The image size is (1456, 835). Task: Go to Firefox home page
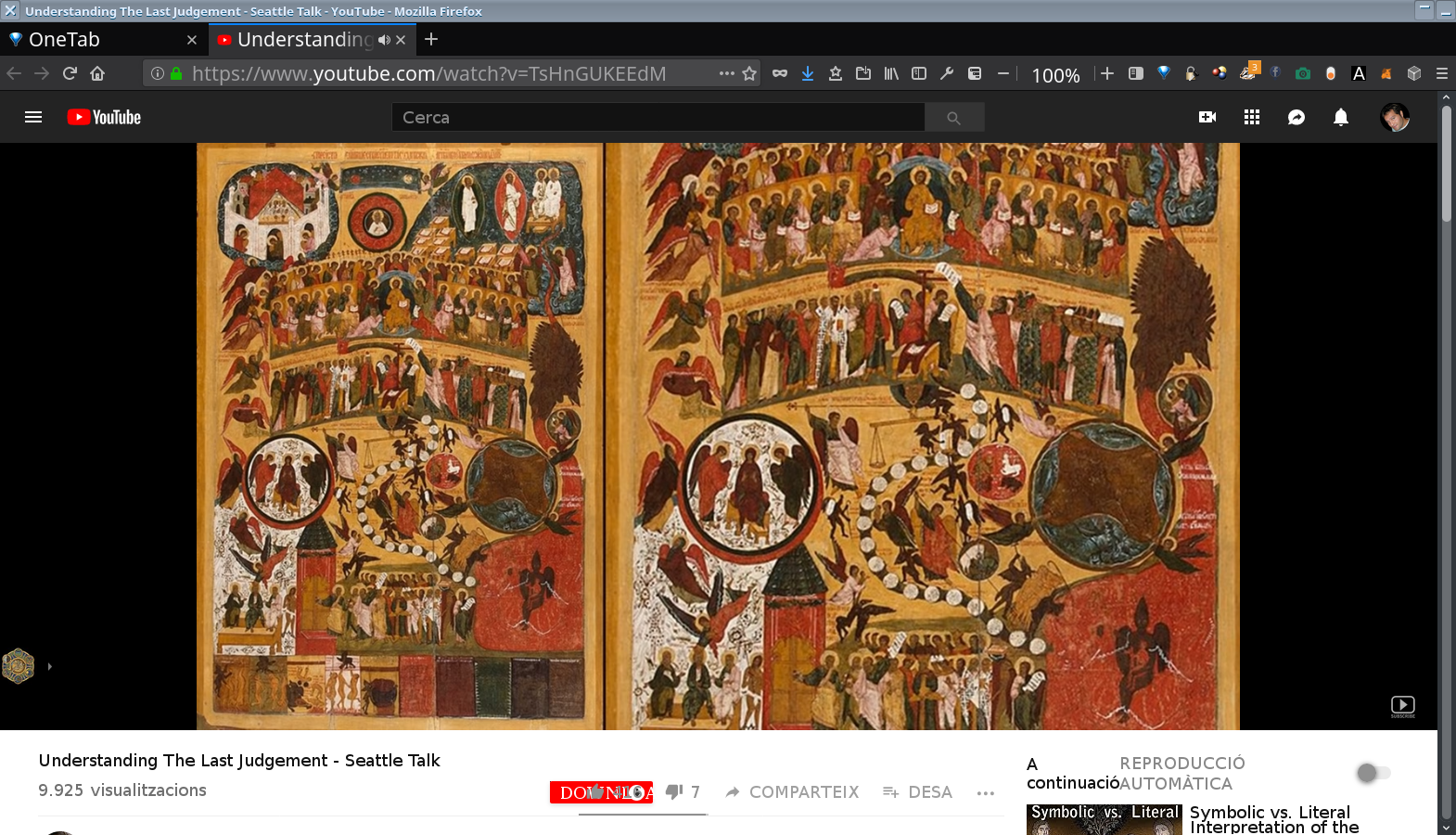tap(97, 73)
